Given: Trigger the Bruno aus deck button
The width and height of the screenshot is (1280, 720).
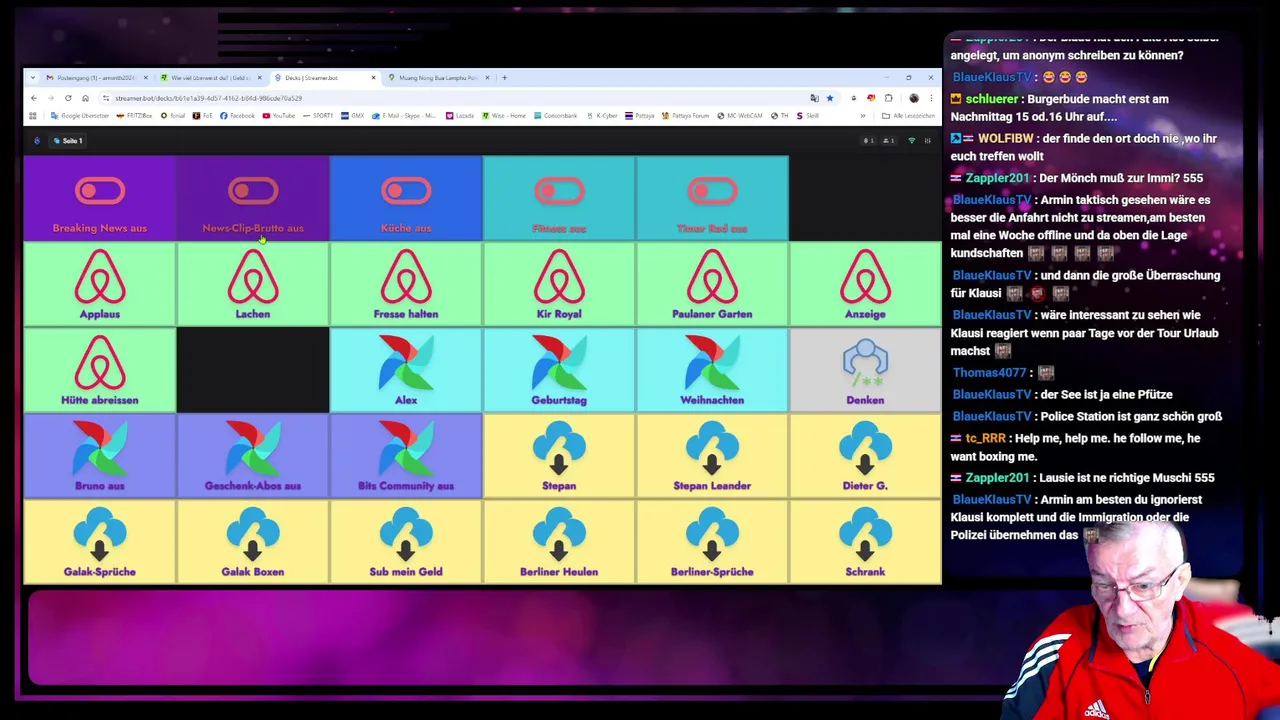Looking at the screenshot, I should tap(99, 456).
